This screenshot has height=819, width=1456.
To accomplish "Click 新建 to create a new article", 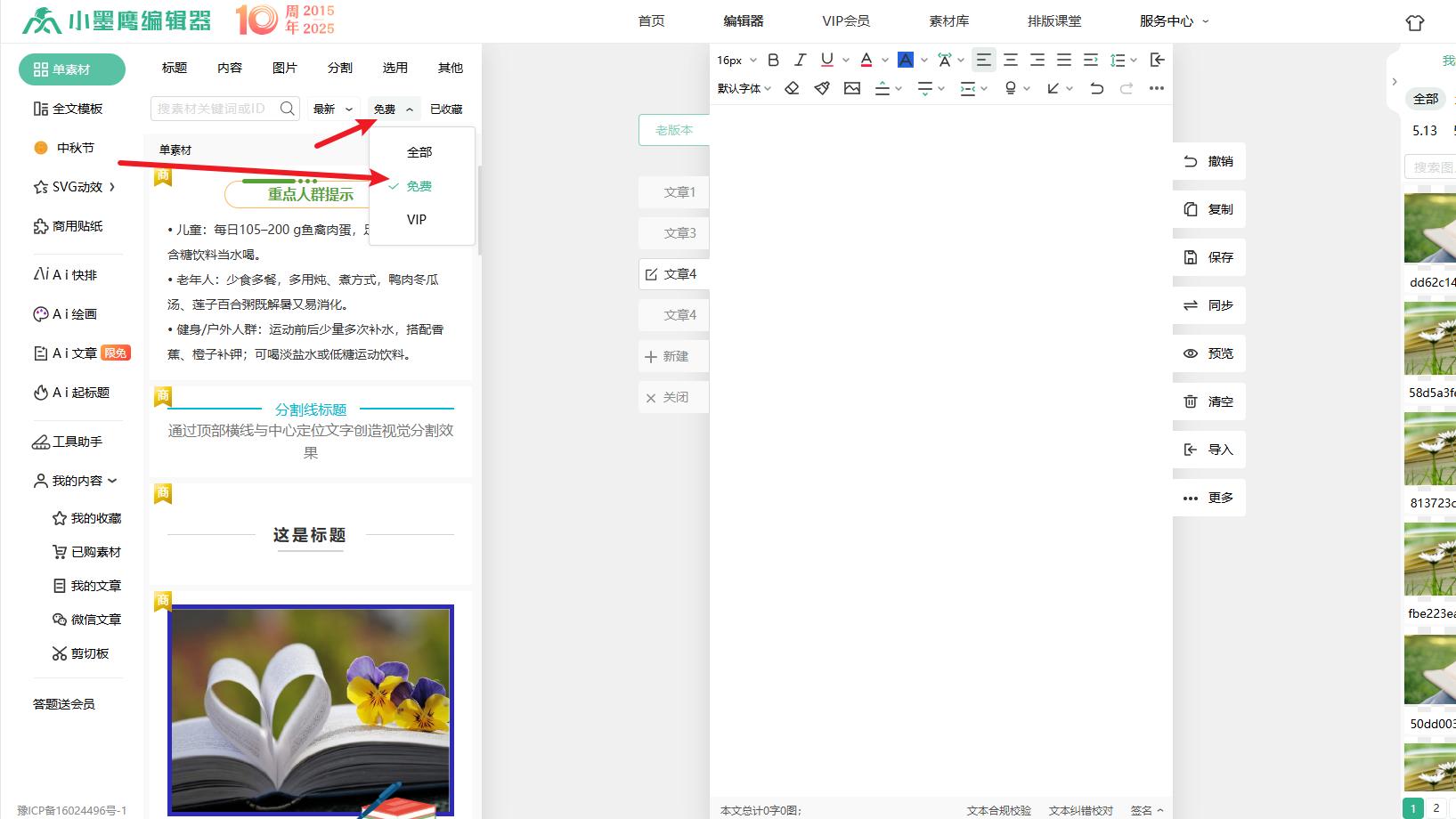I will coord(673,356).
